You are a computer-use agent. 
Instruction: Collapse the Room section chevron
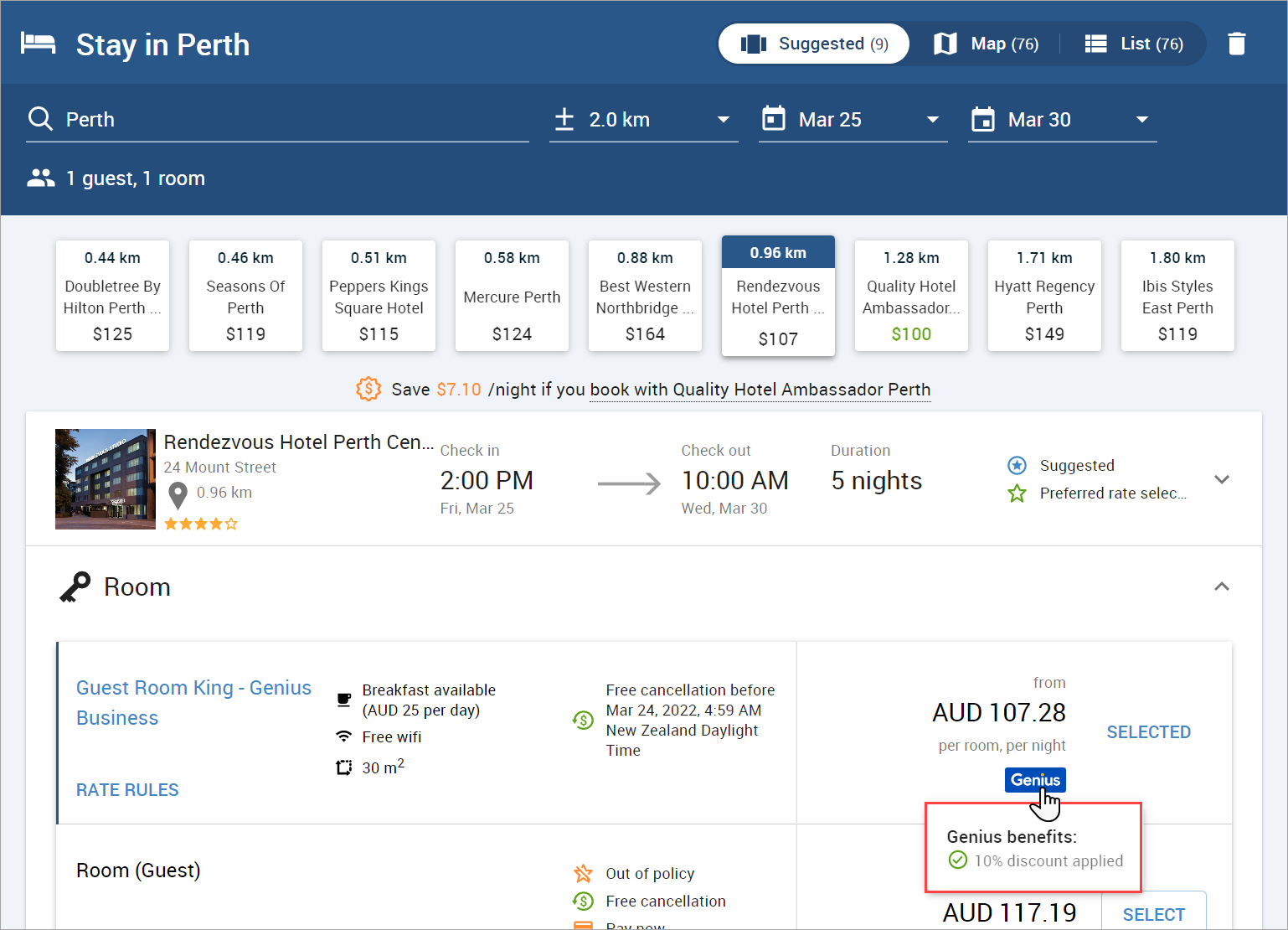pos(1222,586)
